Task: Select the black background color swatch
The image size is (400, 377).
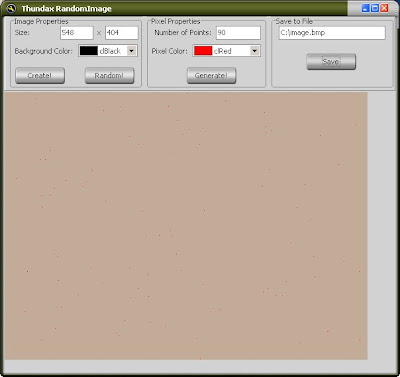Action: 89,51
